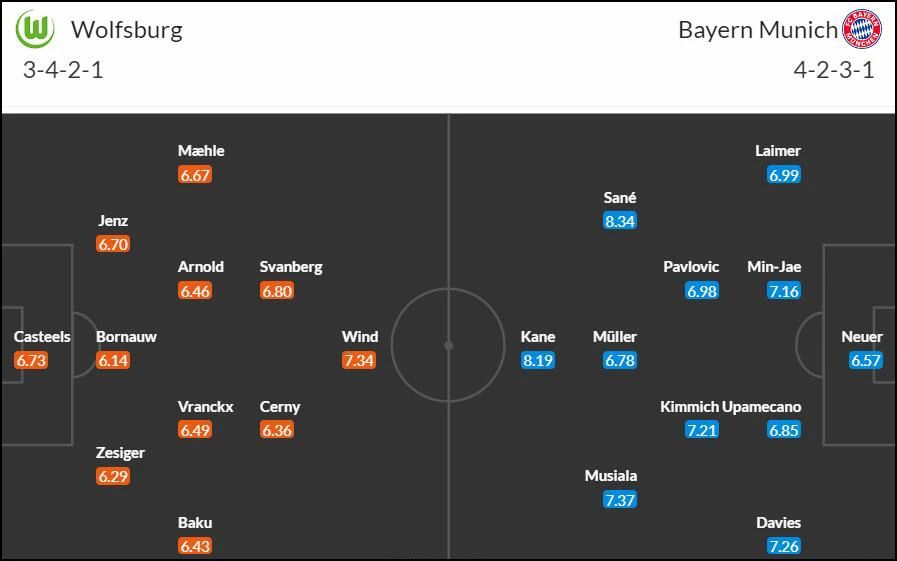
Task: Click Davies' 7.26 rating badge
Action: pos(784,546)
